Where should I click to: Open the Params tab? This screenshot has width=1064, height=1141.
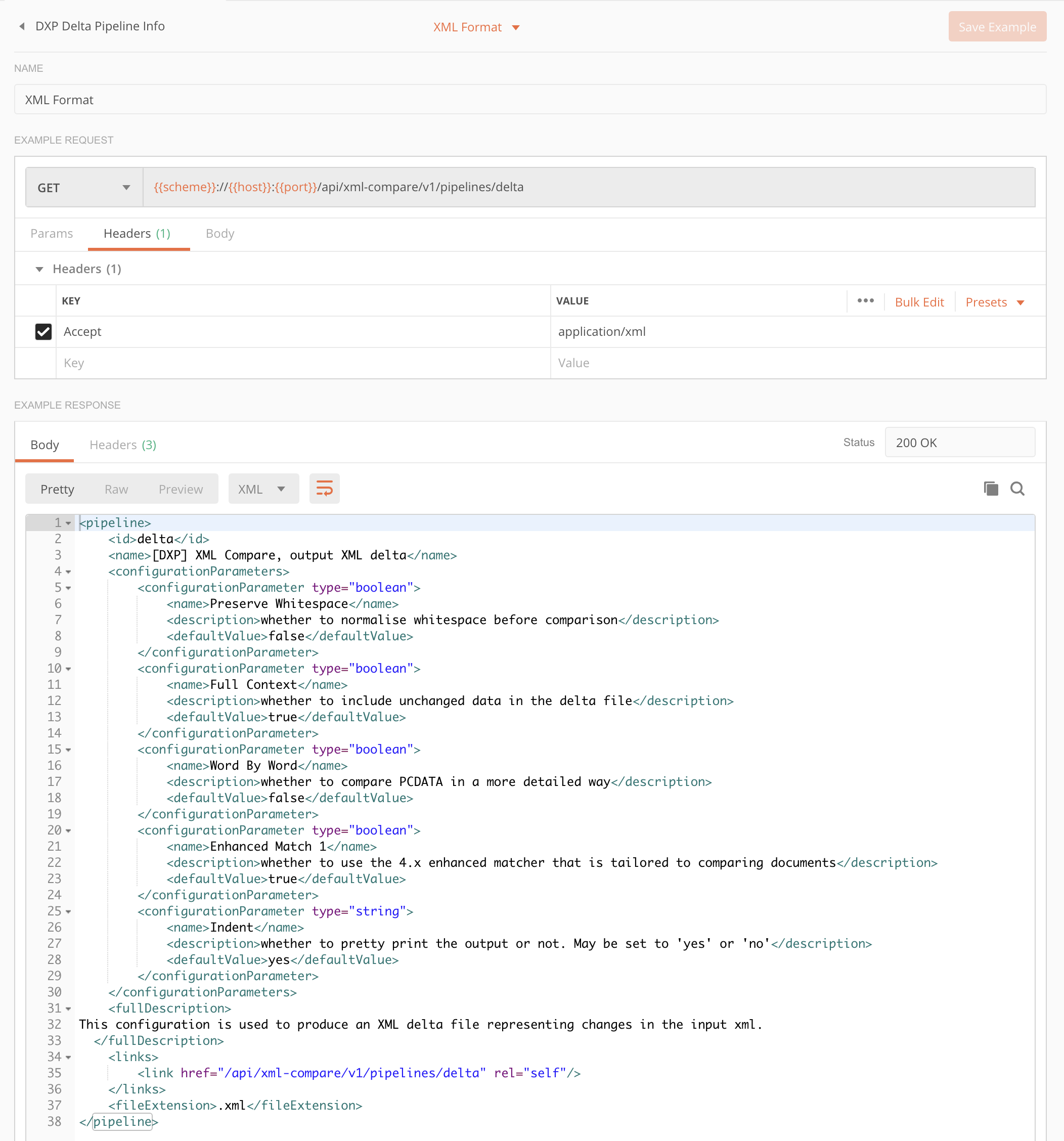pos(52,234)
